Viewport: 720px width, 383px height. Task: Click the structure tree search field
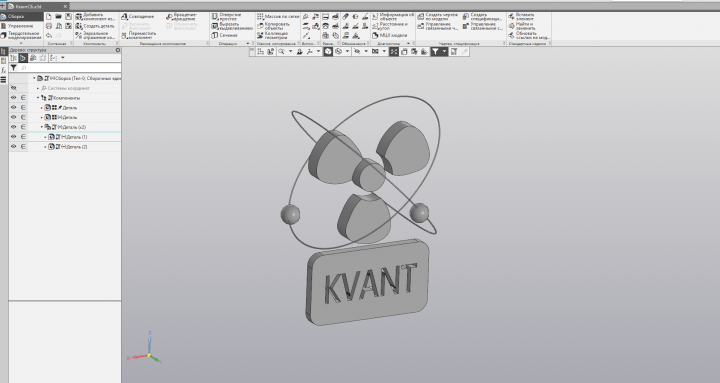coord(70,68)
